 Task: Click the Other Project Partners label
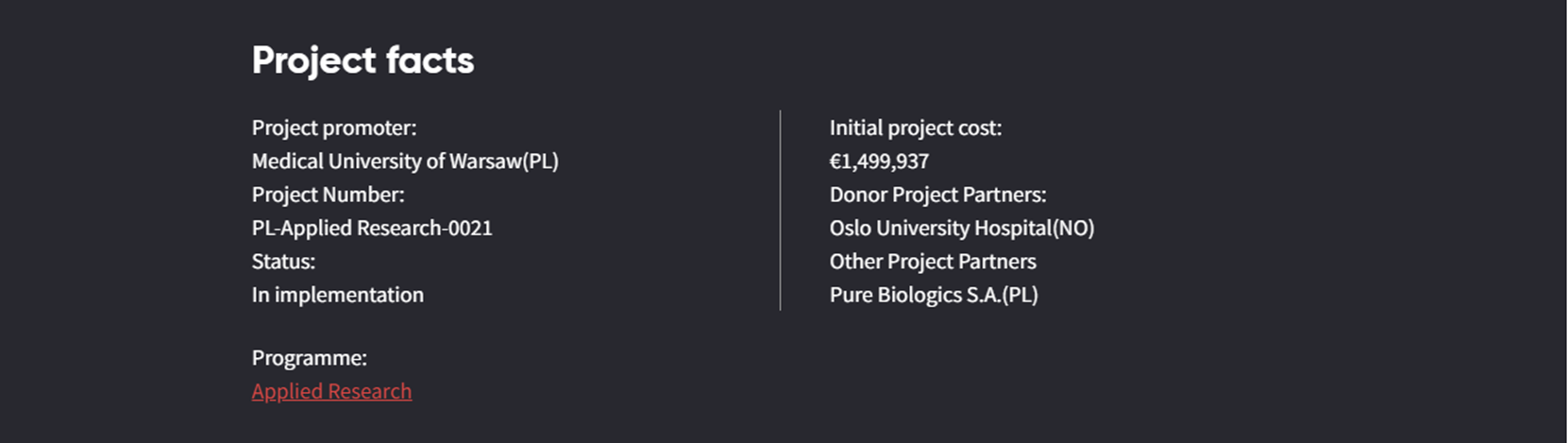[933, 262]
